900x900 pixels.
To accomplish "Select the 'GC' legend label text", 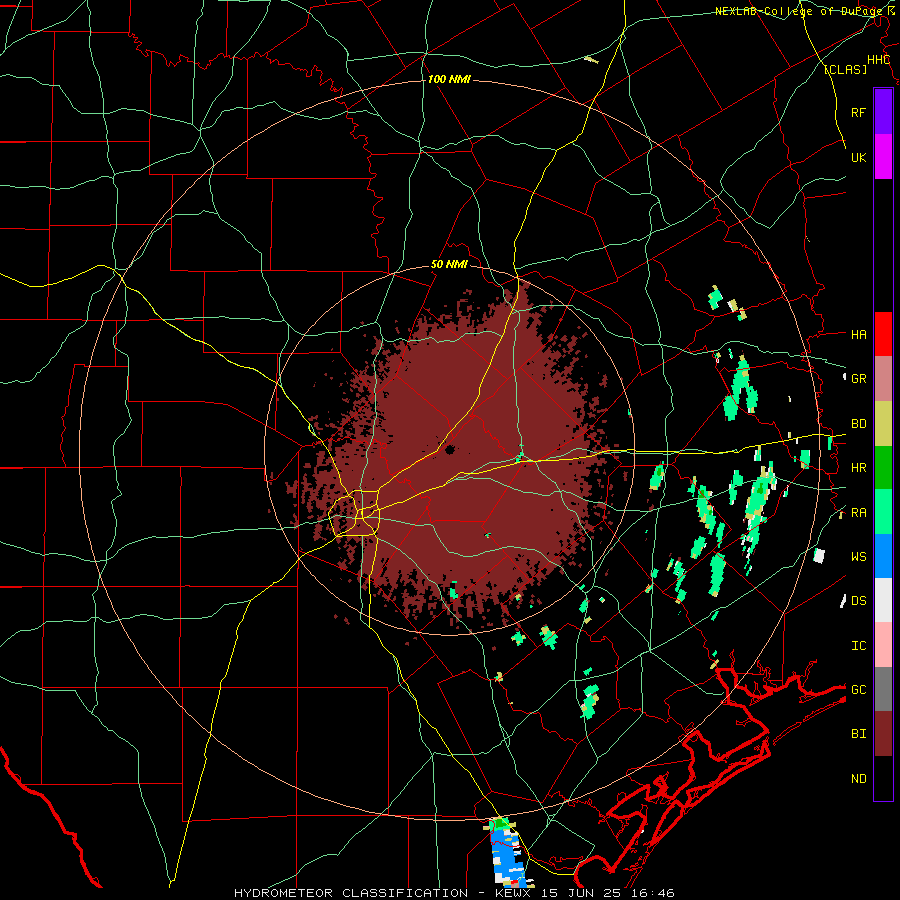I will coord(858,689).
